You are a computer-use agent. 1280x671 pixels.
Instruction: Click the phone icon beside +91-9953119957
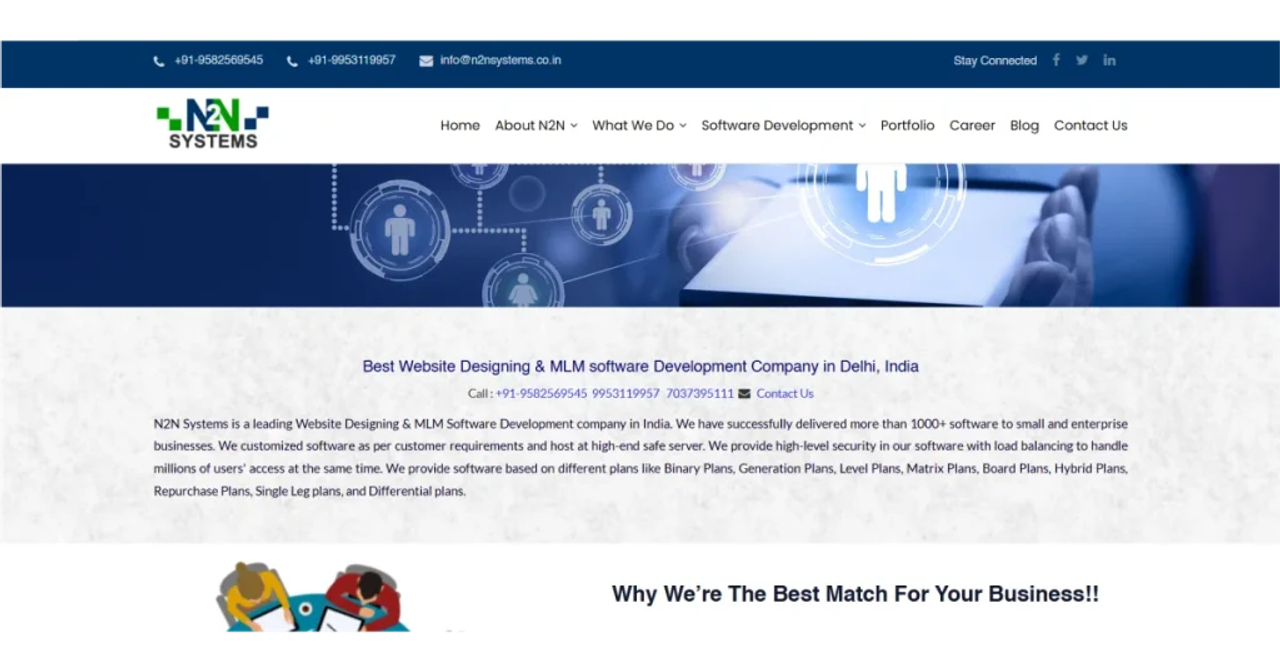pyautogui.click(x=292, y=61)
